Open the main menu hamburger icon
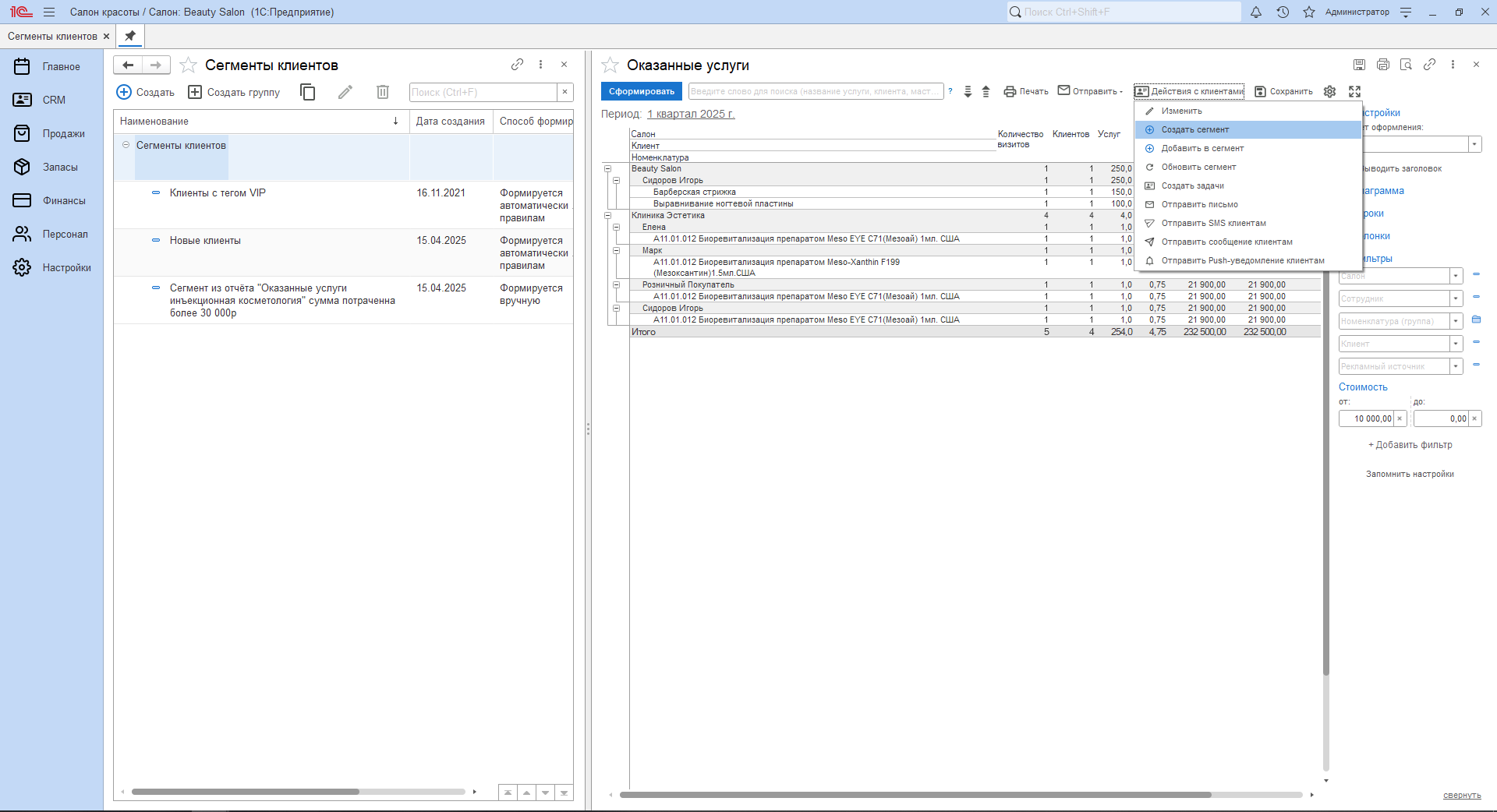1497x812 pixels. [49, 12]
